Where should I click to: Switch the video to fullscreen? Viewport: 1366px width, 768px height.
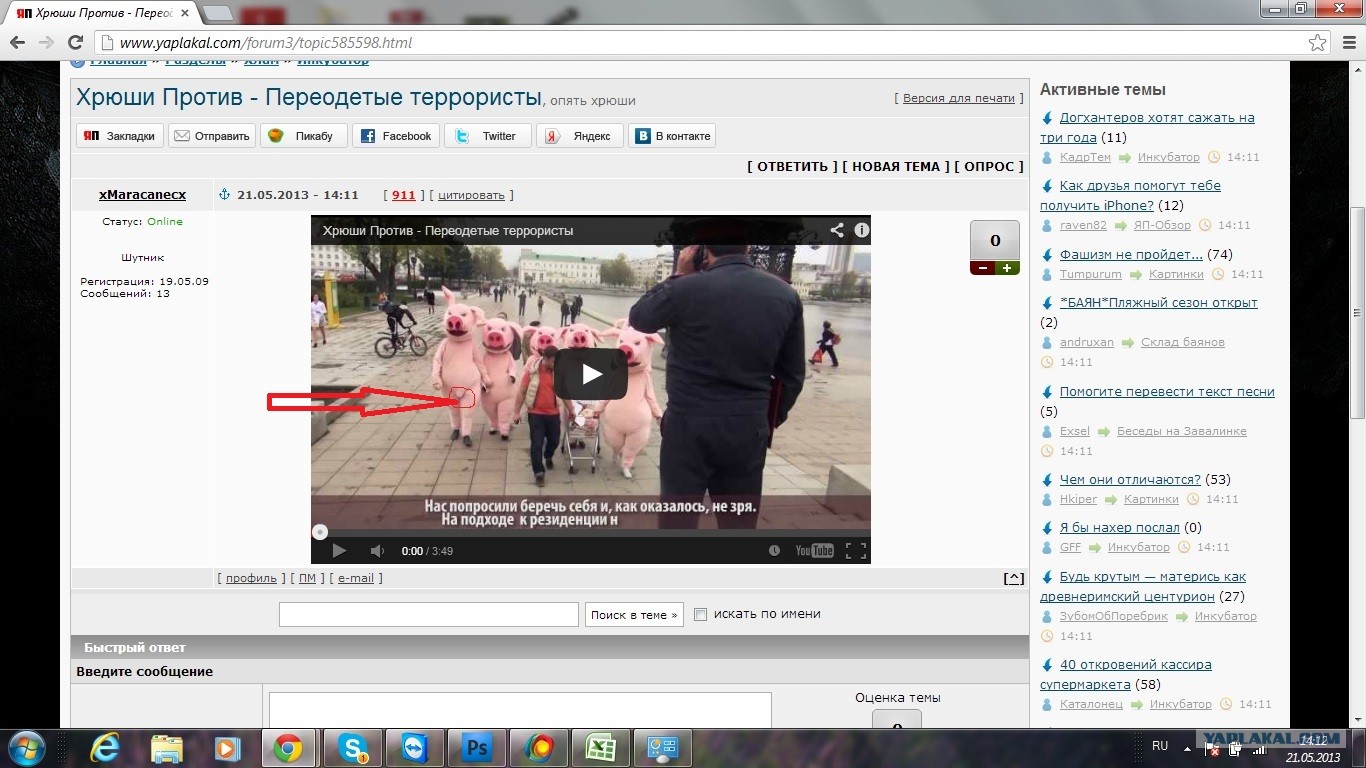click(x=855, y=551)
